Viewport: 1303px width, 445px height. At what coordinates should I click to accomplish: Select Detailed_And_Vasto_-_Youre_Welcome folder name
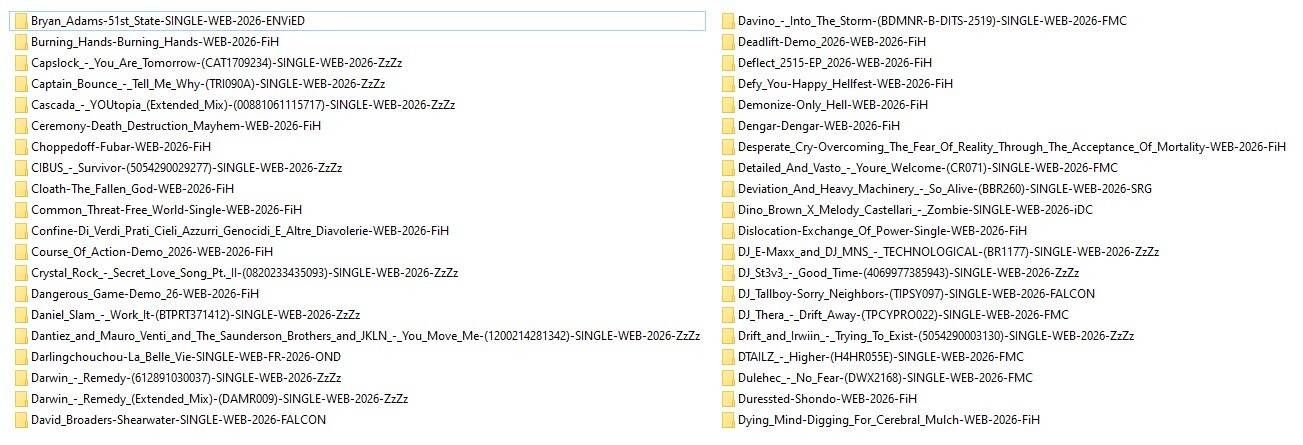tap(927, 167)
